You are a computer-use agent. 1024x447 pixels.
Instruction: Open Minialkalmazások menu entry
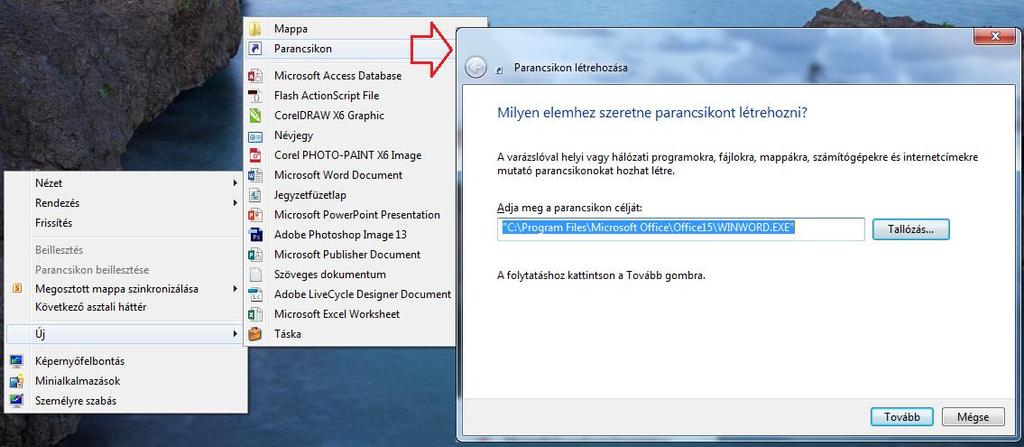(125, 381)
